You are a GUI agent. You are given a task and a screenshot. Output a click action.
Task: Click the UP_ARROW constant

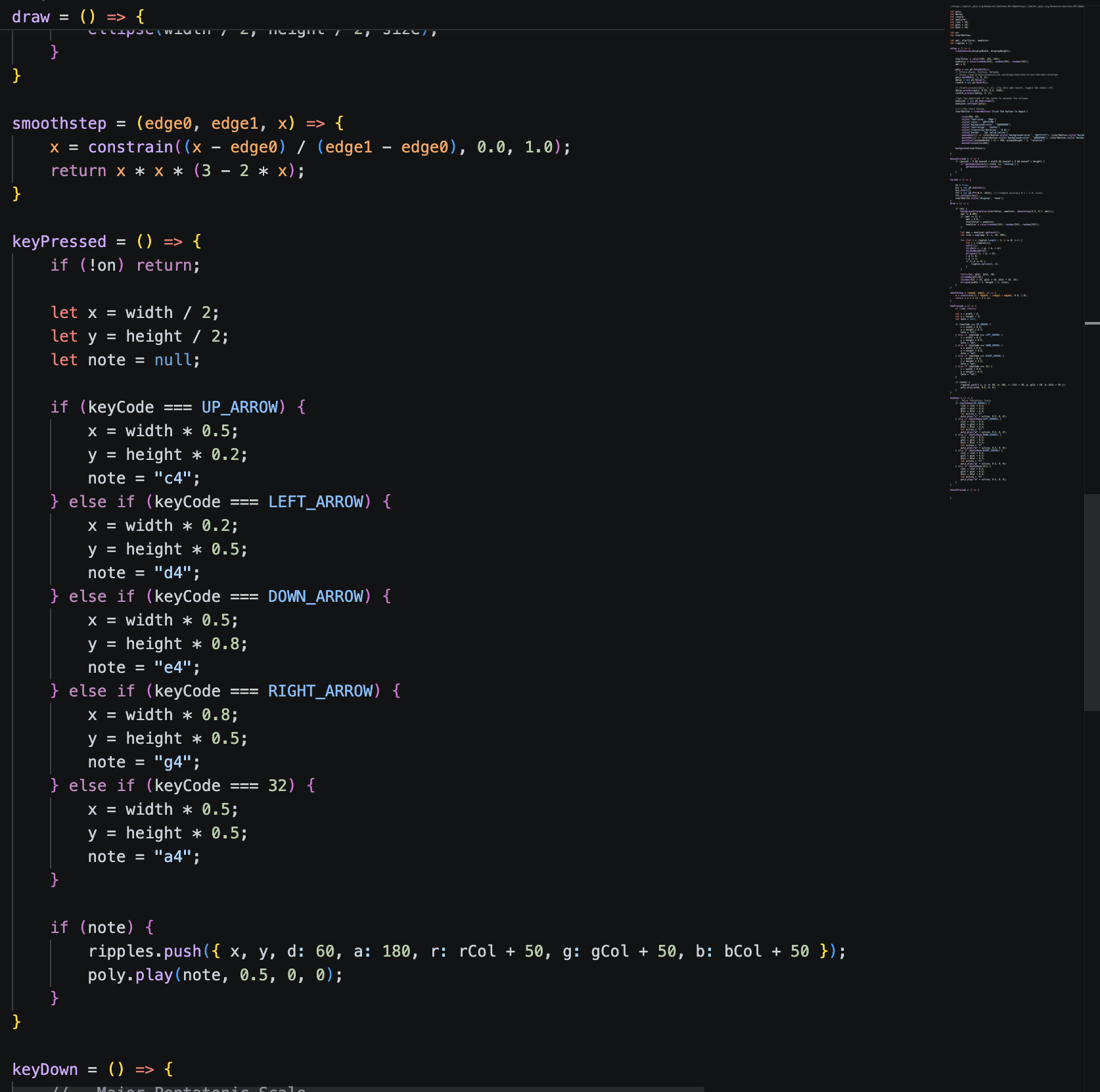click(x=239, y=407)
